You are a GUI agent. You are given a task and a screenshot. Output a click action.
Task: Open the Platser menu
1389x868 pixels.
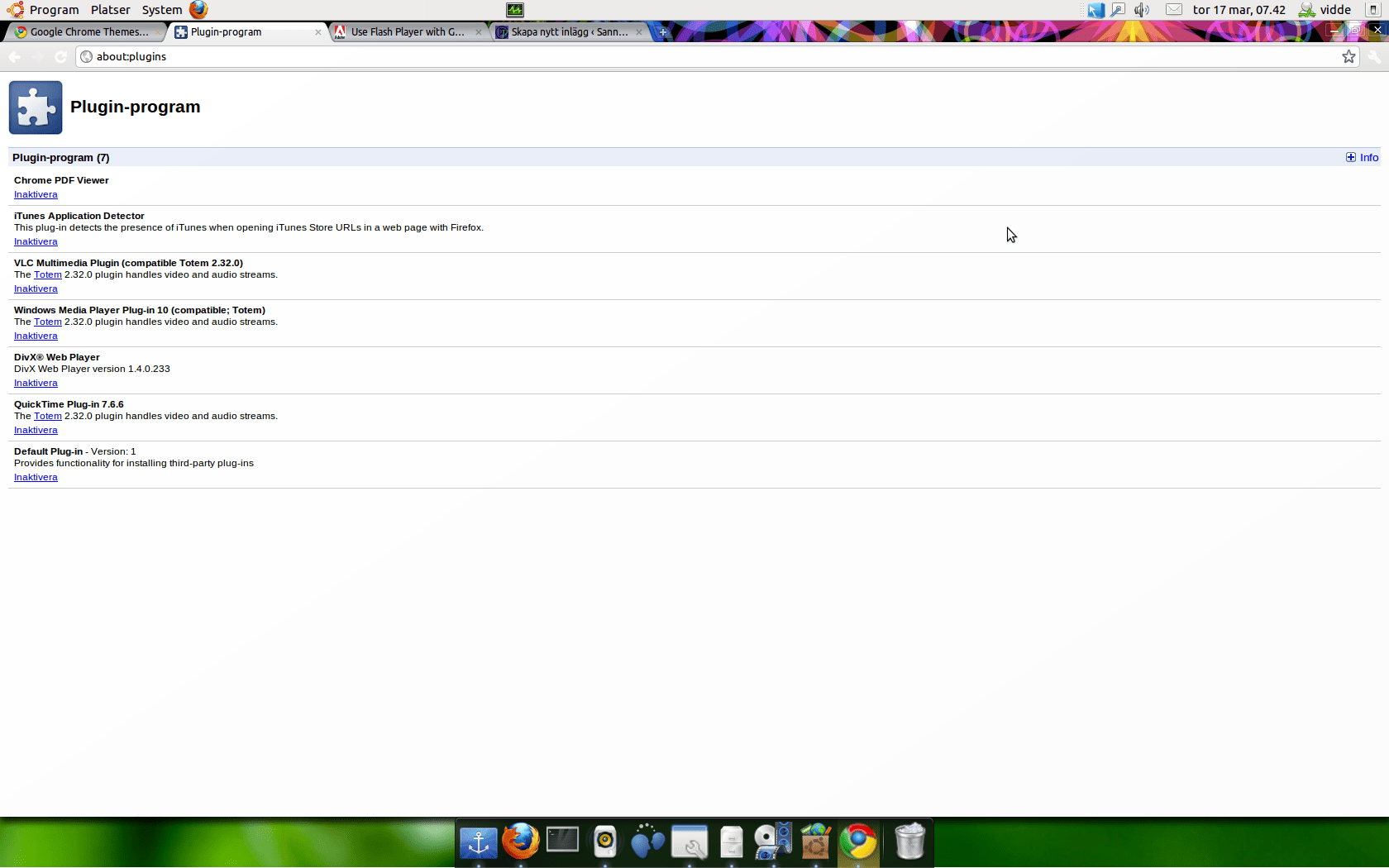pyautogui.click(x=111, y=10)
